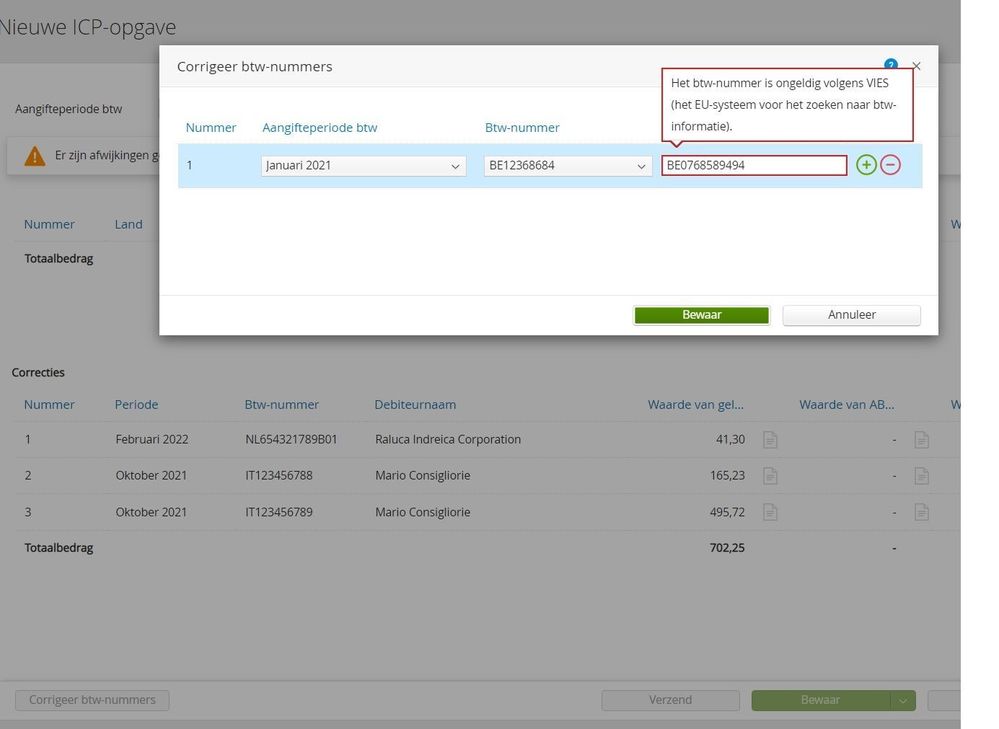Image resolution: width=999 pixels, height=729 pixels.
Task: Sort by Debiteurnaam column header
Action: (415, 405)
